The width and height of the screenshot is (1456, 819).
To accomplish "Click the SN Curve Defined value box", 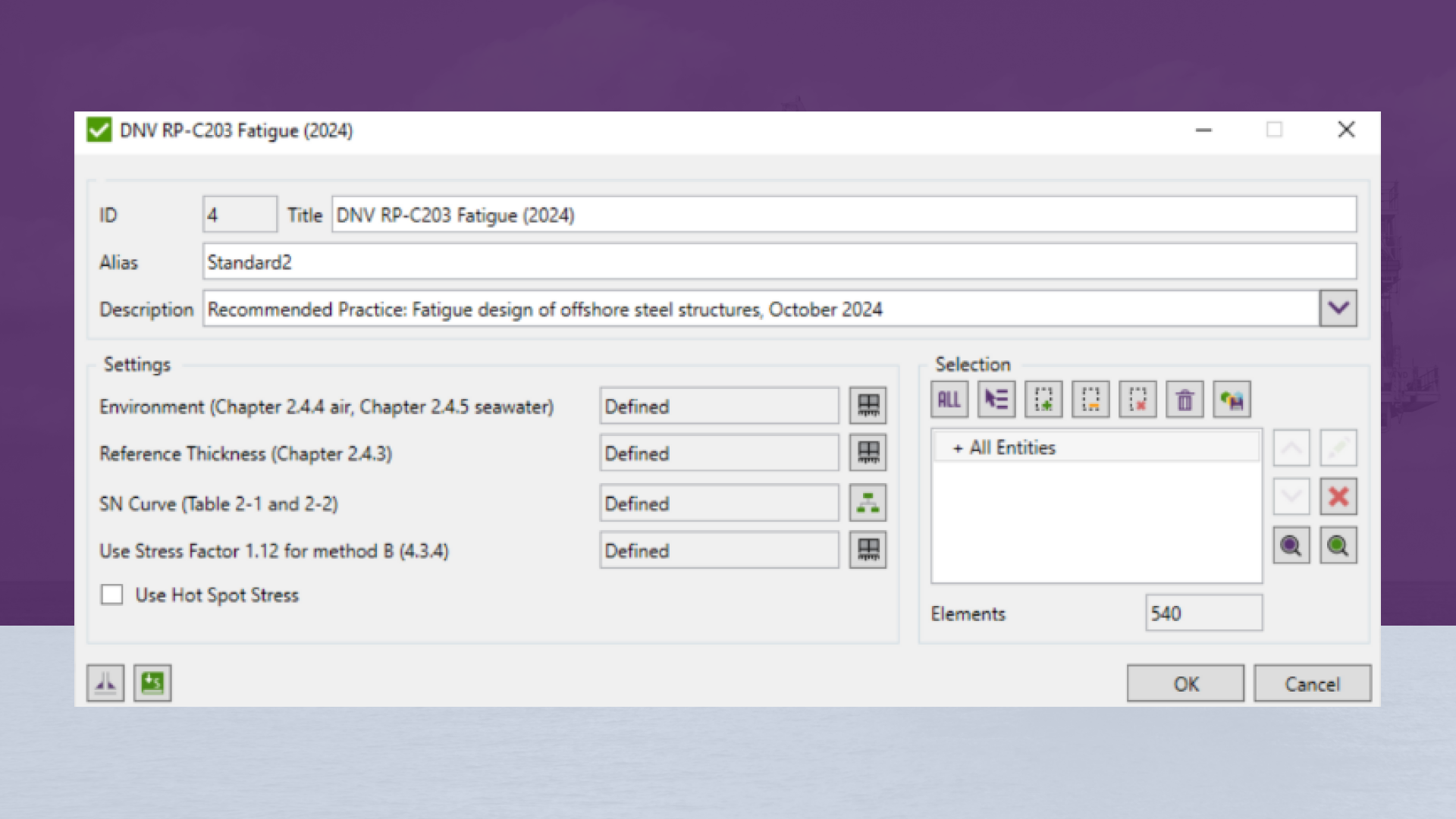I will coord(720,503).
